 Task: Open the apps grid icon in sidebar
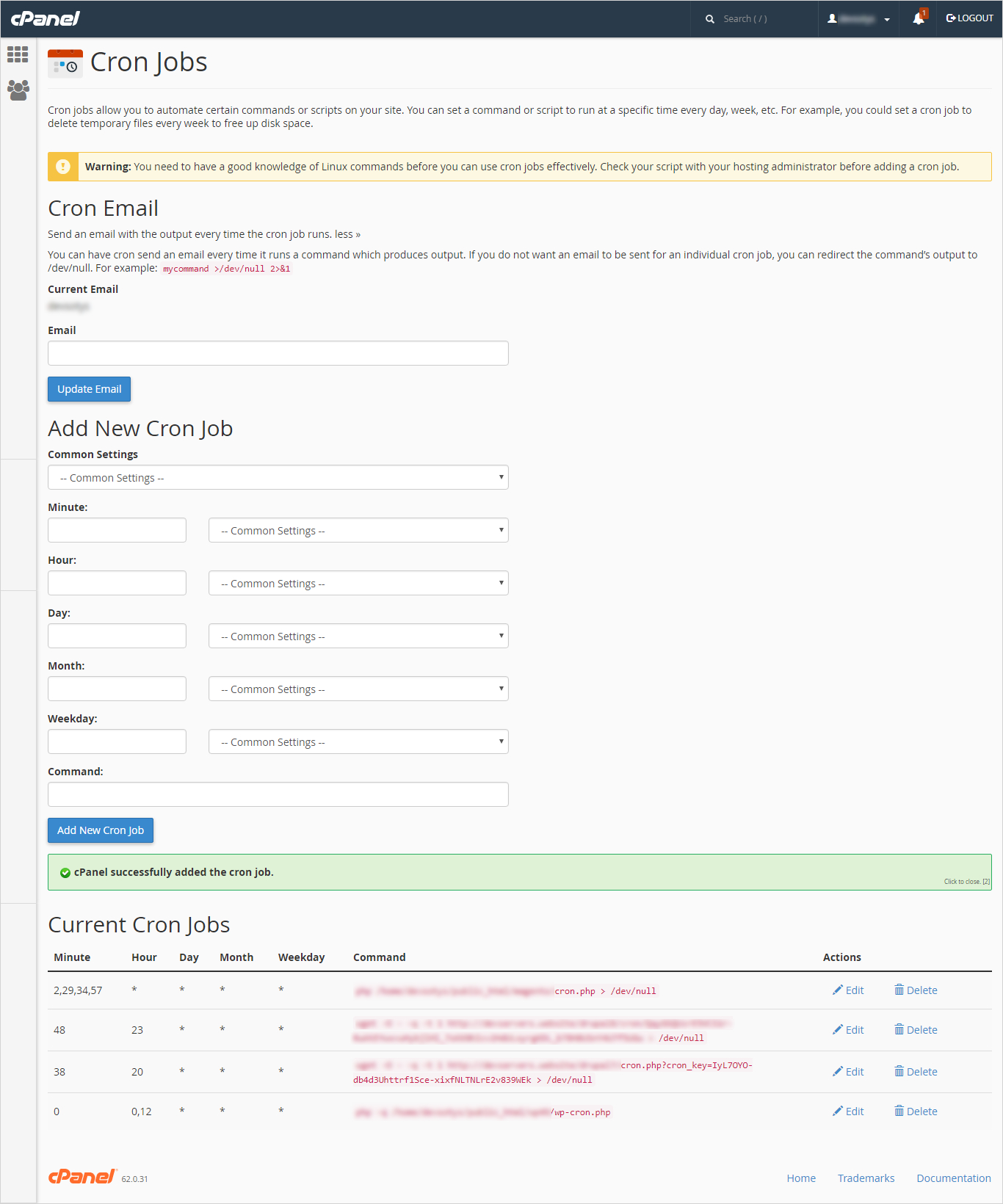18,54
